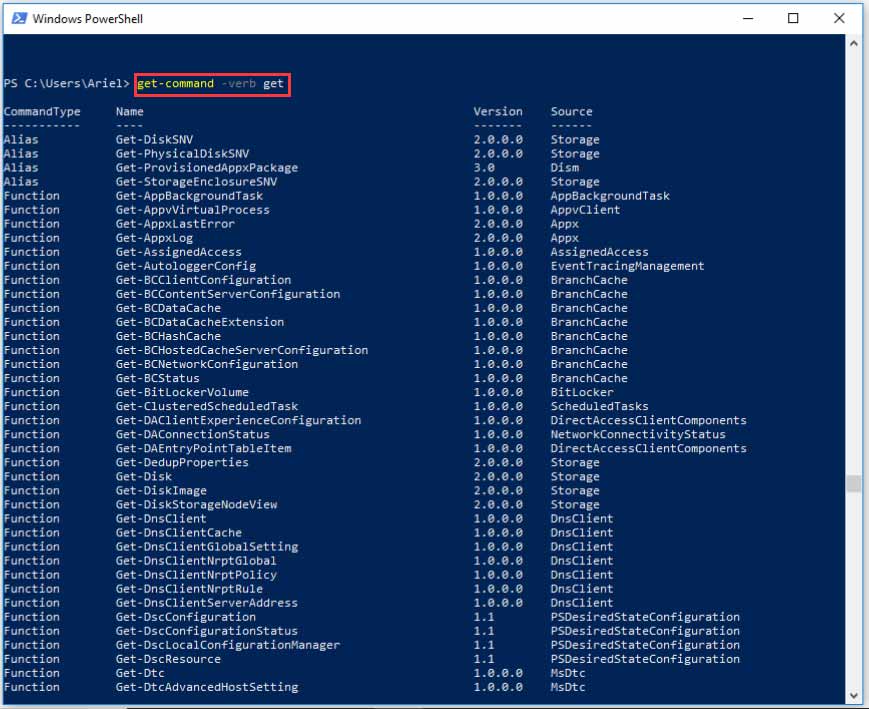Click the Get-DiskImage entry
The width and height of the screenshot is (869, 709).
click(161, 491)
